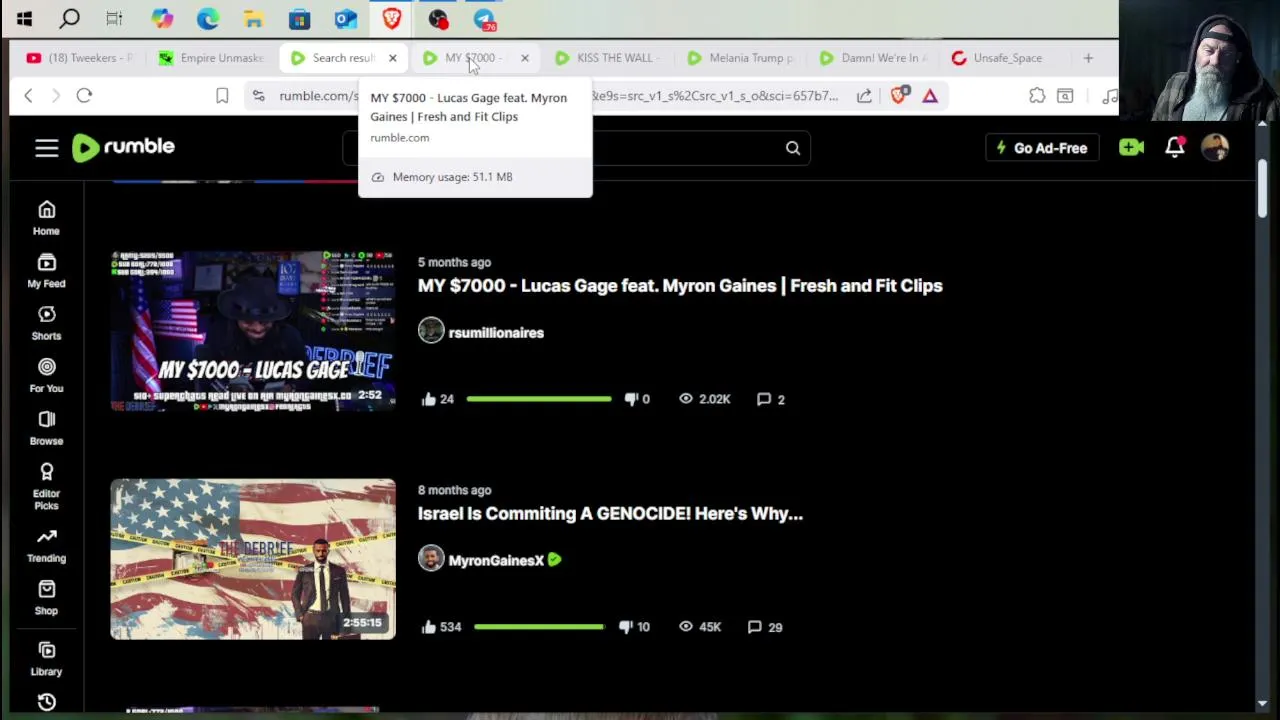Viewport: 1280px width, 720px height.
Task: Click the Rumble logo
Action: (123, 147)
